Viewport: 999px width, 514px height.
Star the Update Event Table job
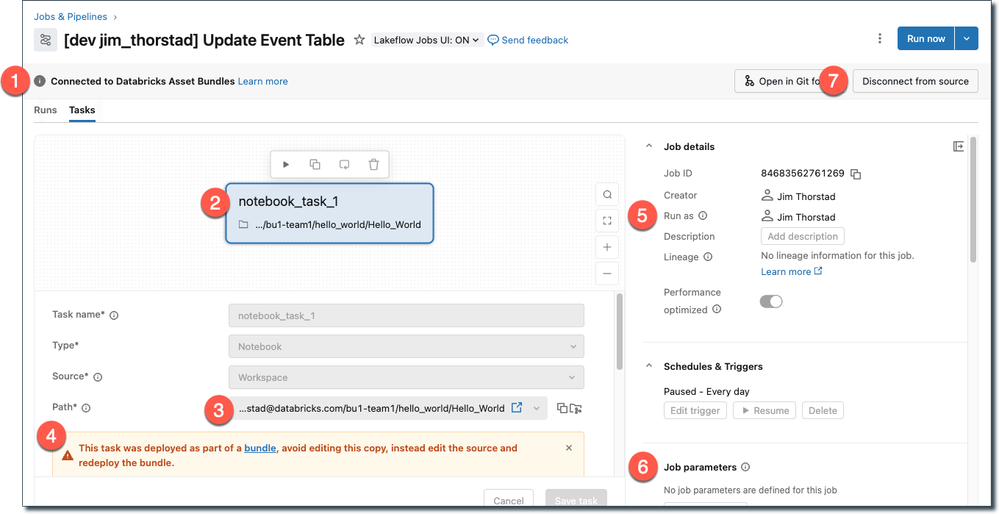[359, 40]
